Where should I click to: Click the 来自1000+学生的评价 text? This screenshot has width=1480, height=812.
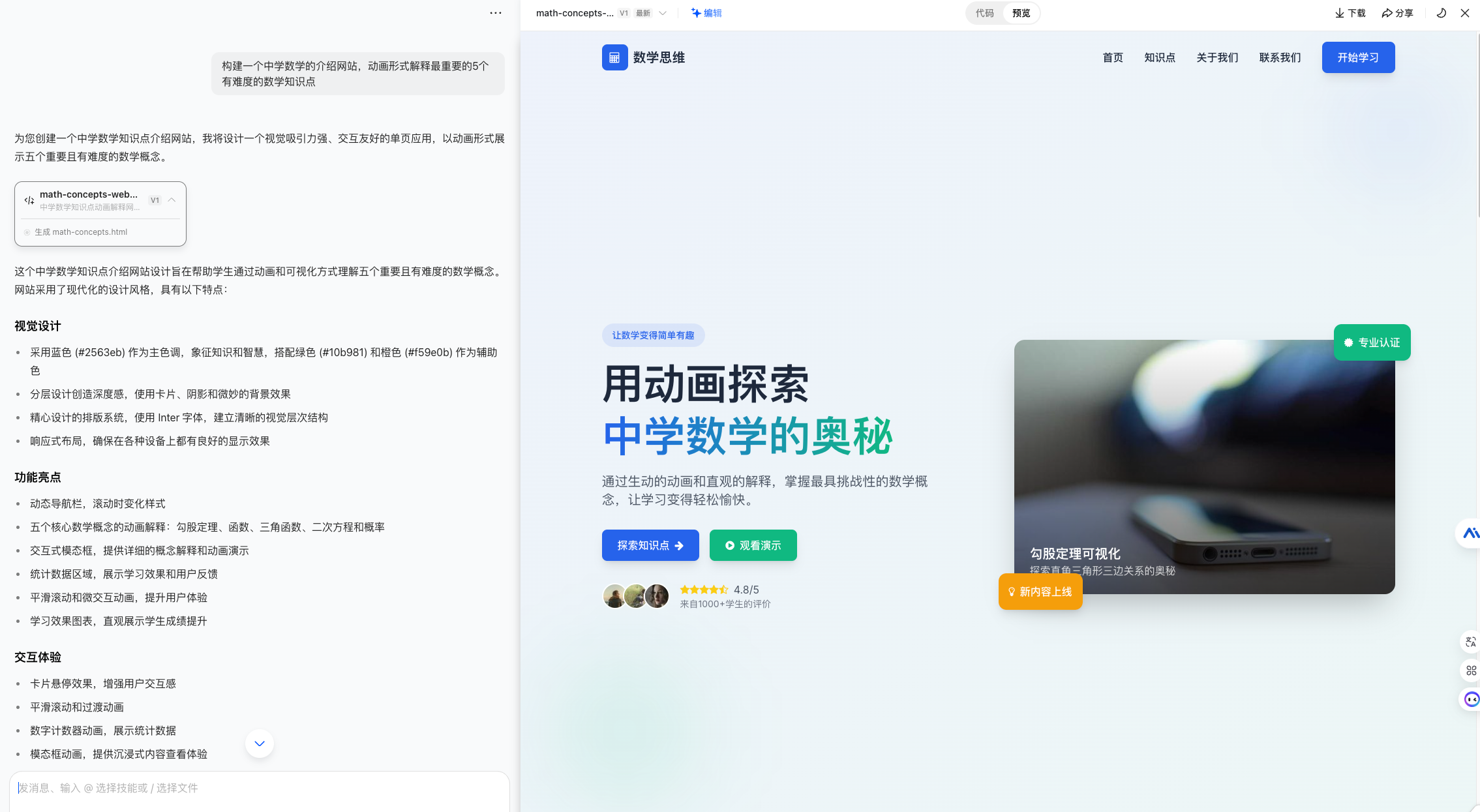tap(725, 604)
